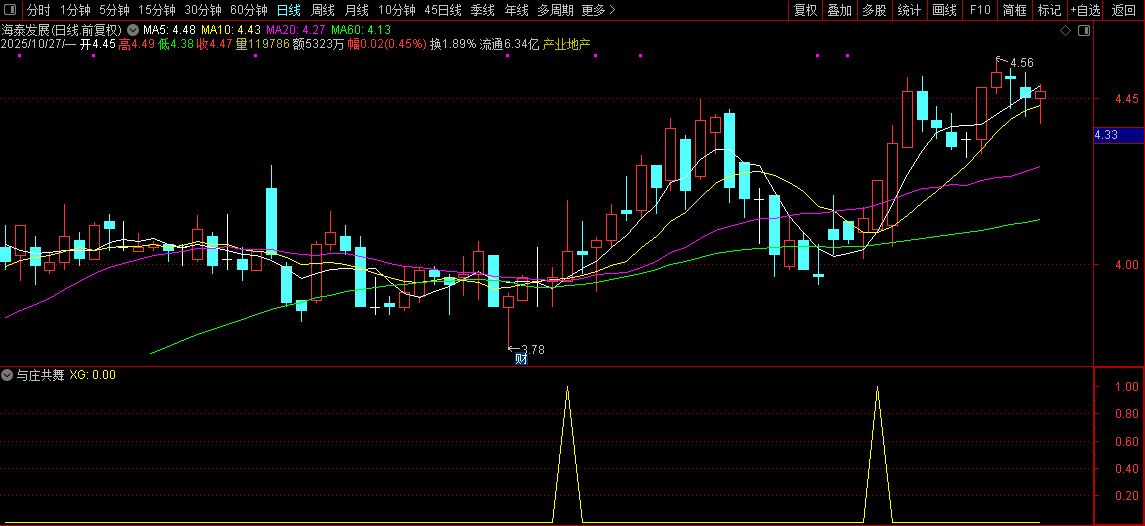Viewport: 1145px width, 526px height.
Task: Expand the MA indicator dropdown arrow
Action: (x=133, y=31)
